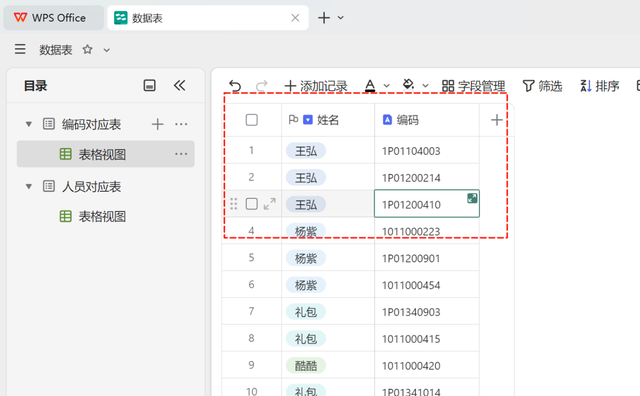
Task: Collapse the 编码对应表 tree node
Action: pyautogui.click(x=29, y=124)
